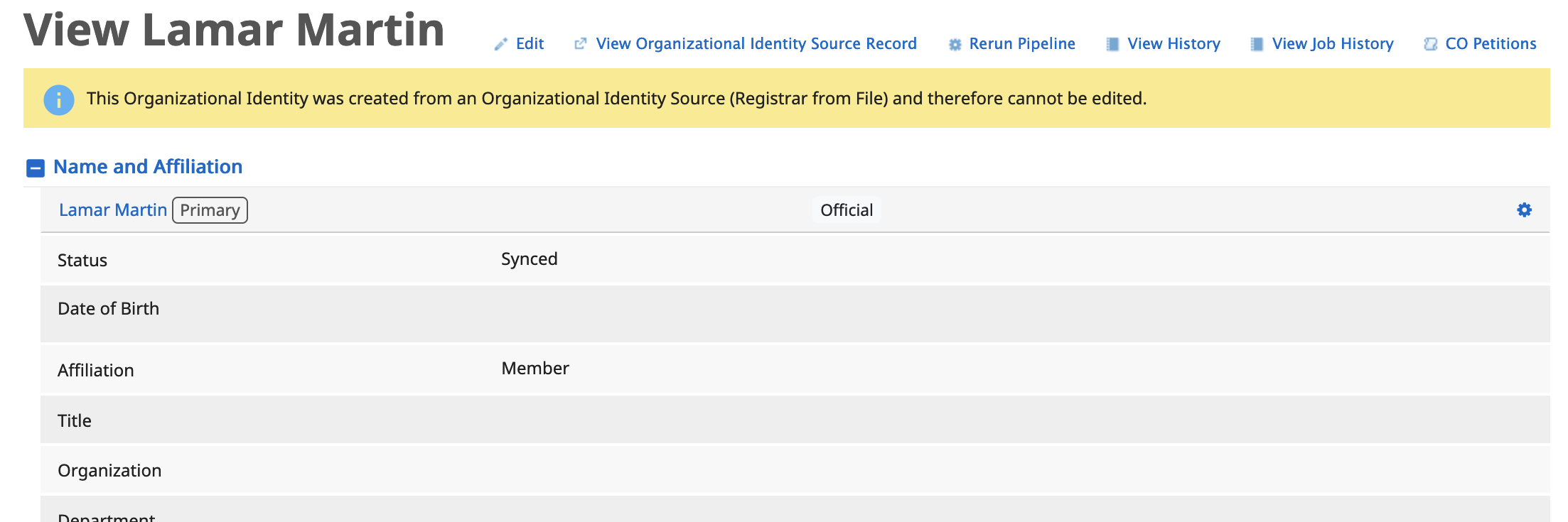The width and height of the screenshot is (1568, 522).
Task: Click the Synced status value
Action: [x=530, y=259]
